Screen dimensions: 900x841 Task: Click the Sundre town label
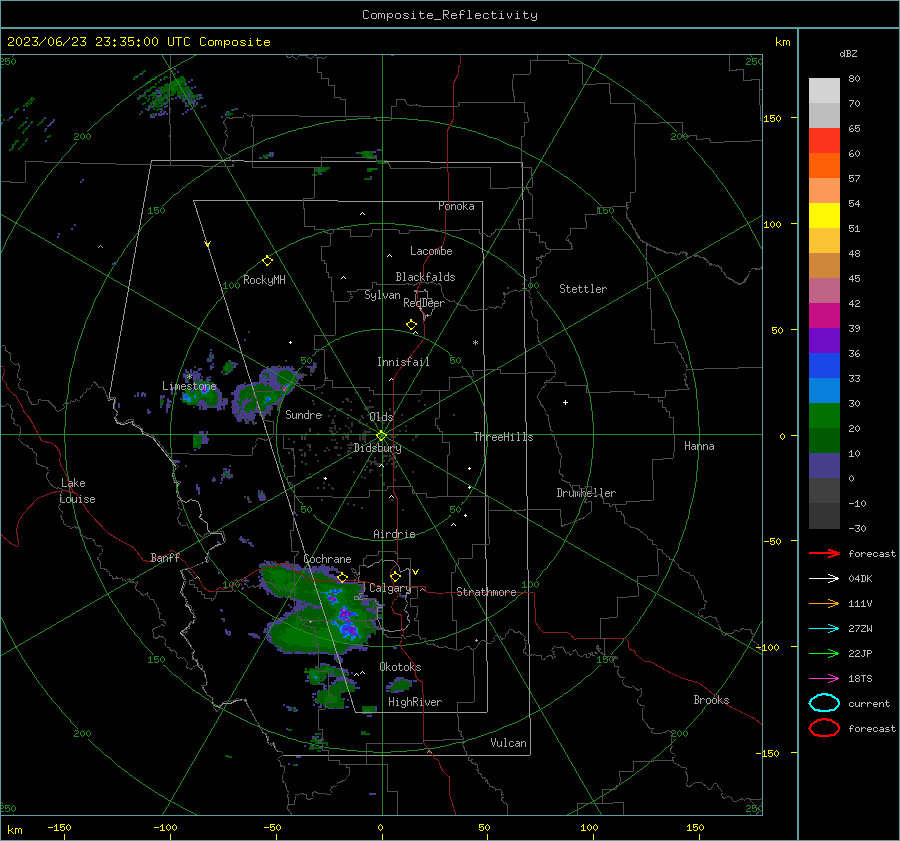[x=304, y=414]
